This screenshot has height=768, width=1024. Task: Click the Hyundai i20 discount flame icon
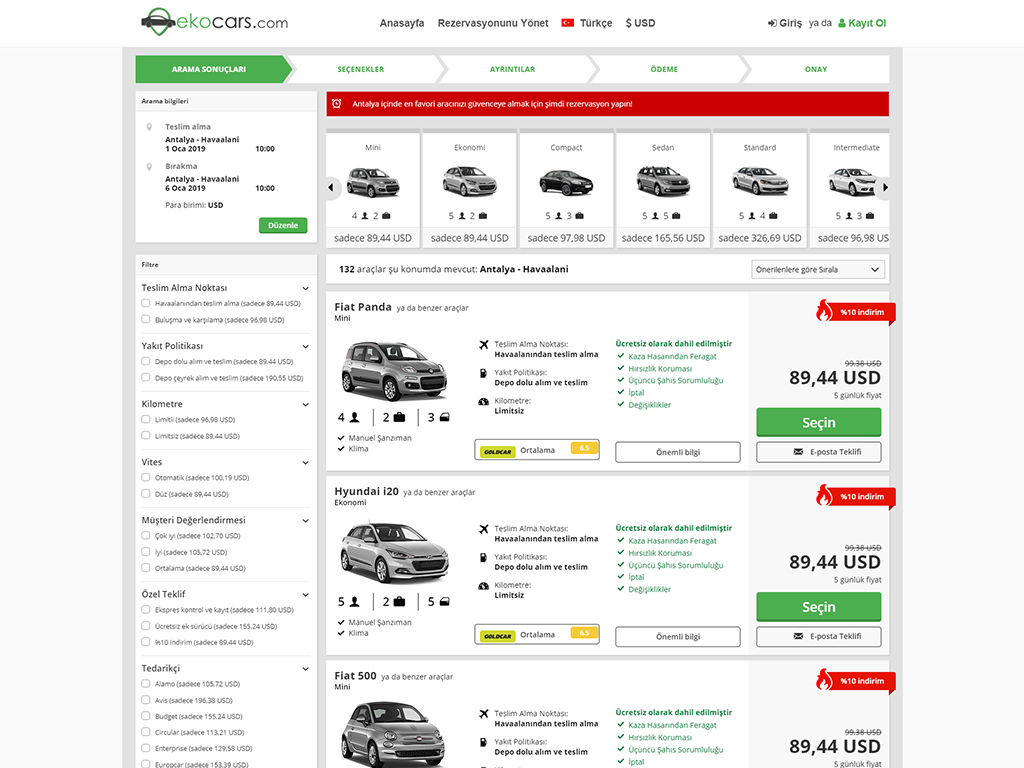[x=824, y=494]
